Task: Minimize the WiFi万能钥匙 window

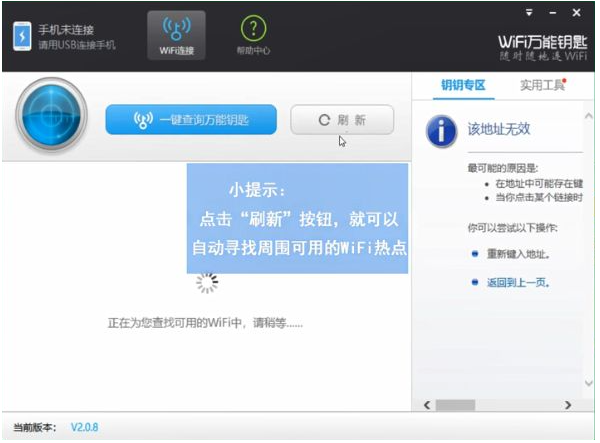Action: (553, 13)
